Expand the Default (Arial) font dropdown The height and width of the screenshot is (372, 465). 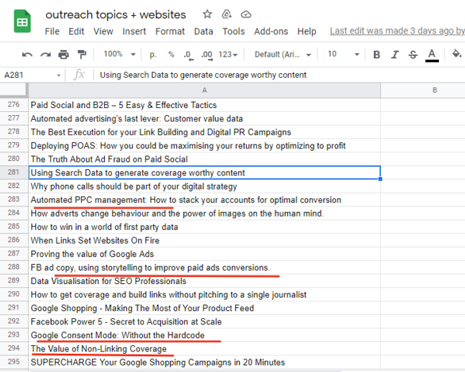coord(282,54)
